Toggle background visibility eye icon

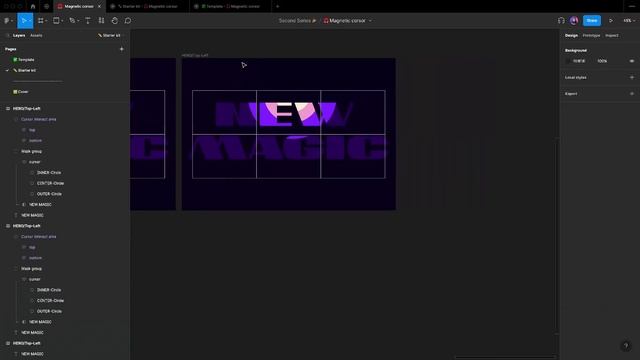631,61
